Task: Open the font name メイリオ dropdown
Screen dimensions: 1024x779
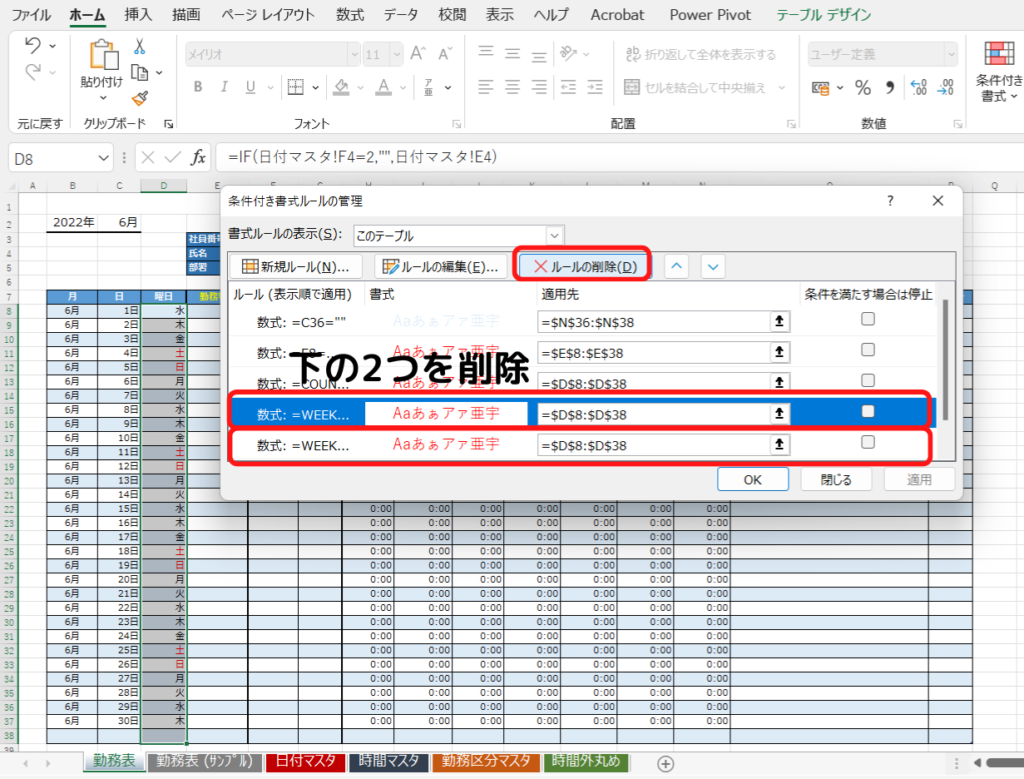Action: (x=354, y=54)
